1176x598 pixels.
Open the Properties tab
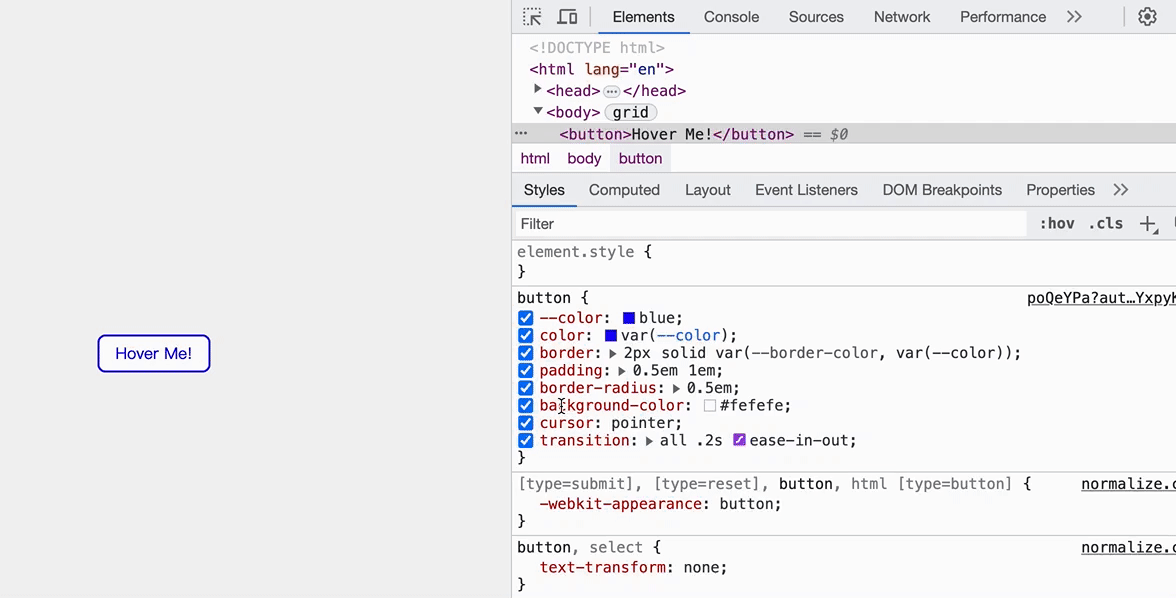pyautogui.click(x=1060, y=190)
